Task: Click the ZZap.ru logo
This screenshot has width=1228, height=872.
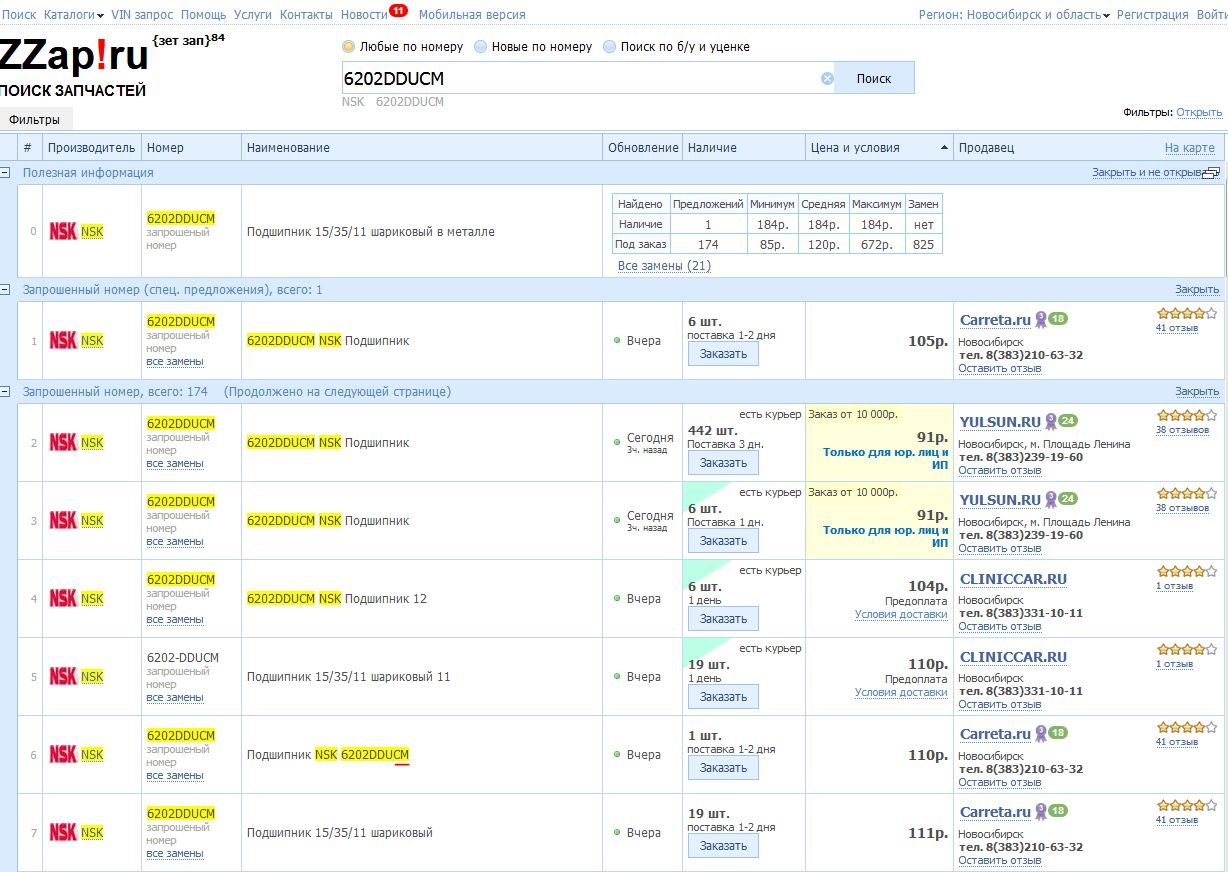Action: pyautogui.click(x=74, y=55)
